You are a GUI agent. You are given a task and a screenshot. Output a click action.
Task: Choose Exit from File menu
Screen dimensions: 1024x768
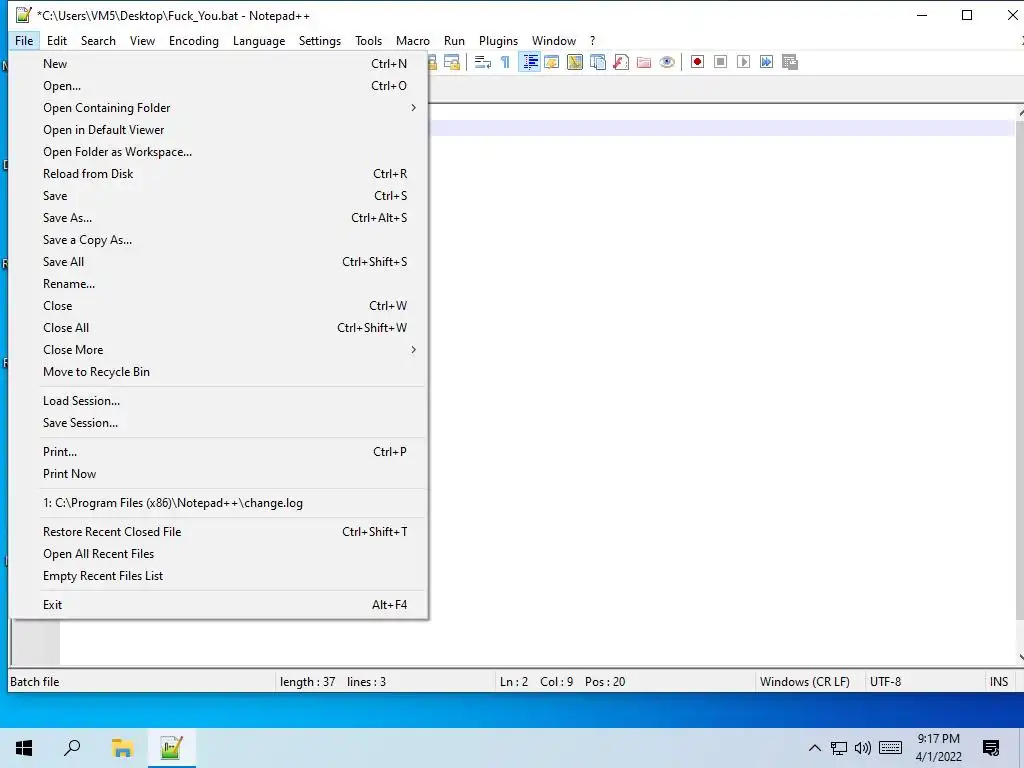[219, 605]
